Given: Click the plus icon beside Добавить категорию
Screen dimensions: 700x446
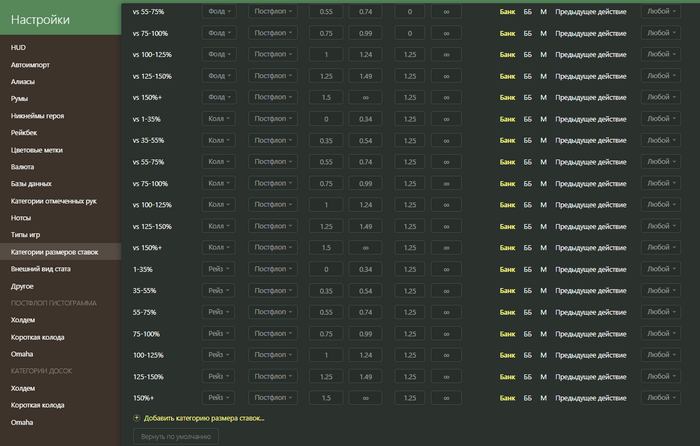Looking at the screenshot, I should (137, 418).
